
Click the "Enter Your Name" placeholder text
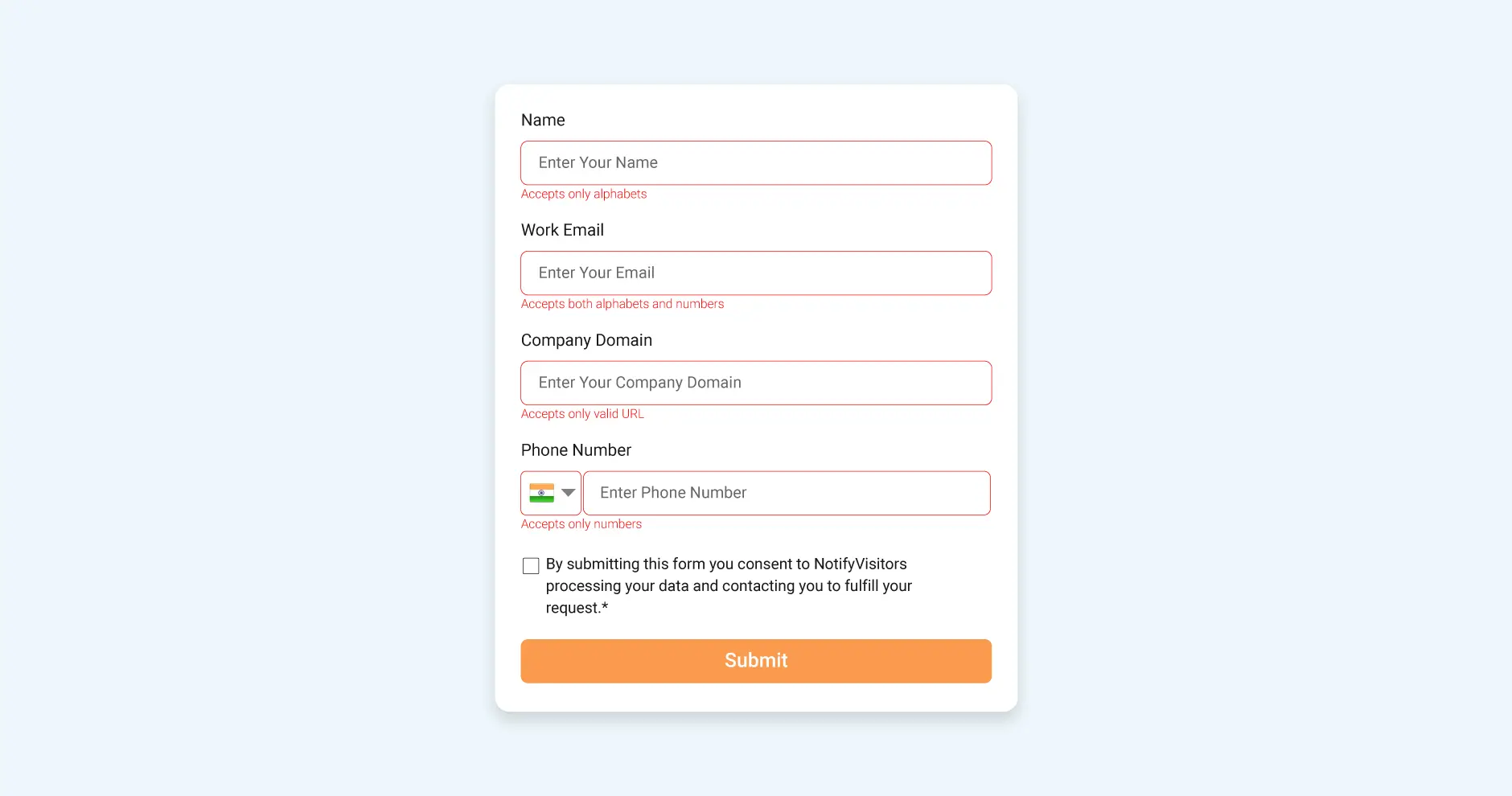(x=598, y=163)
